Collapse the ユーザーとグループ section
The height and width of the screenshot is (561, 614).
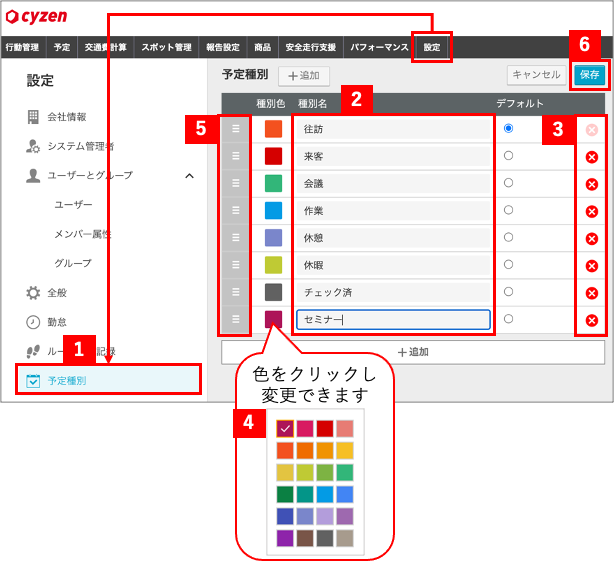click(x=190, y=175)
